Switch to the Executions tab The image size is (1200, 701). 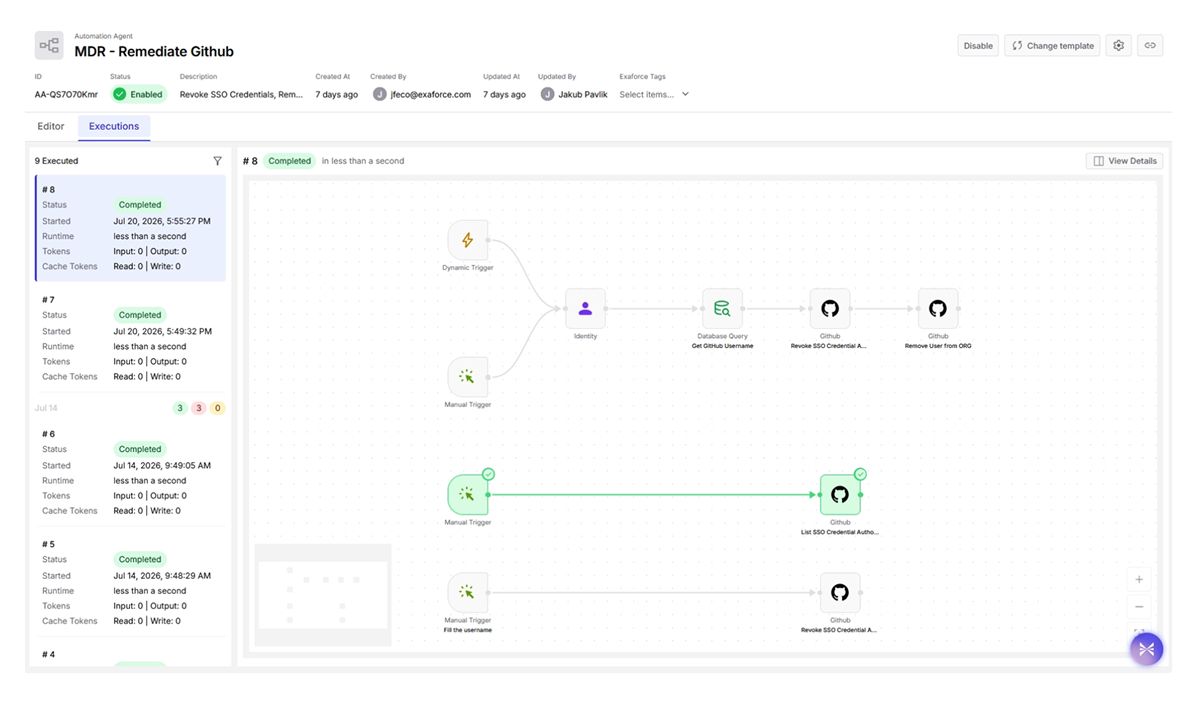114,127
